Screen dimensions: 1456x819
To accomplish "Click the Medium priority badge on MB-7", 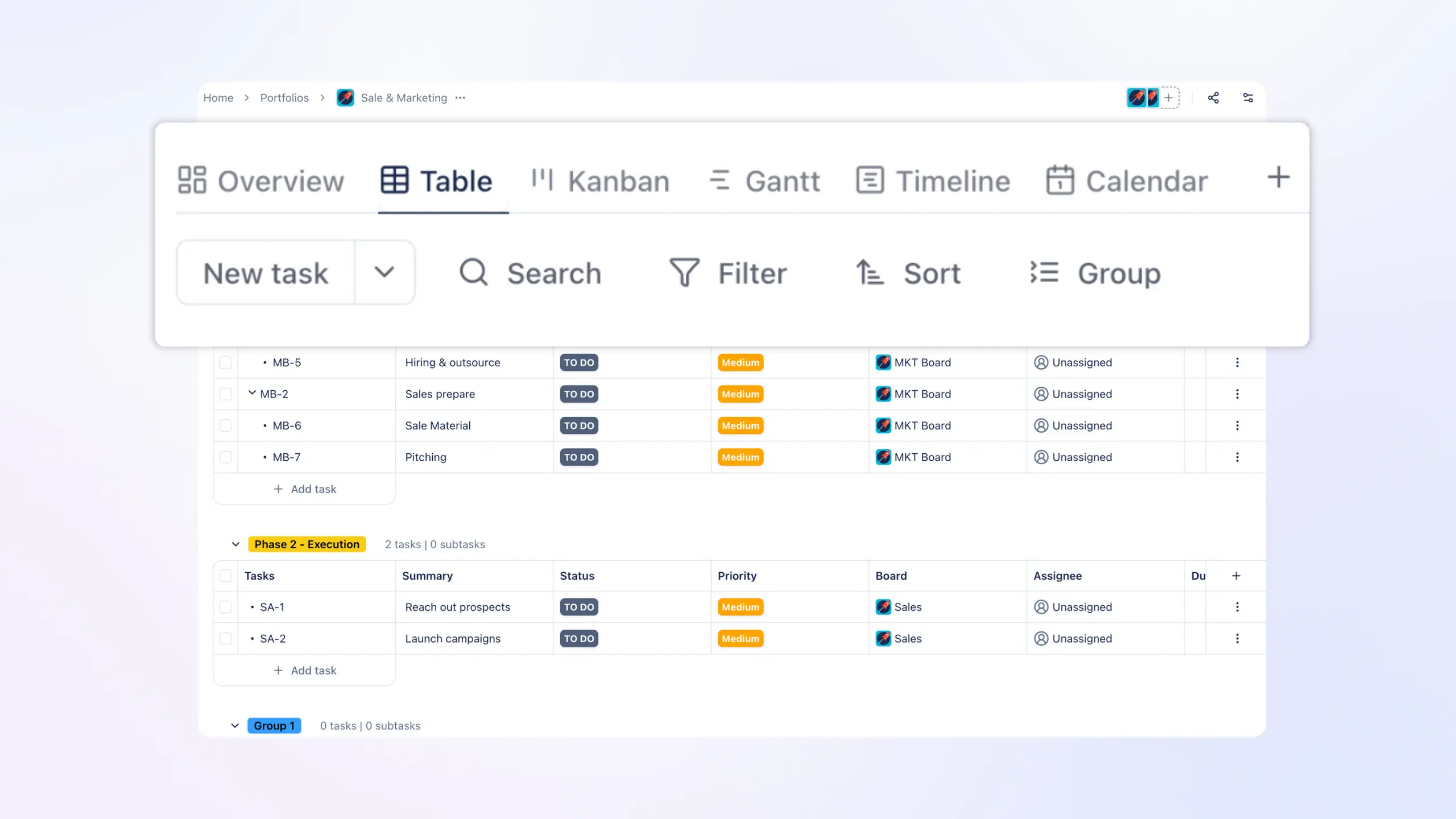I will tap(740, 457).
